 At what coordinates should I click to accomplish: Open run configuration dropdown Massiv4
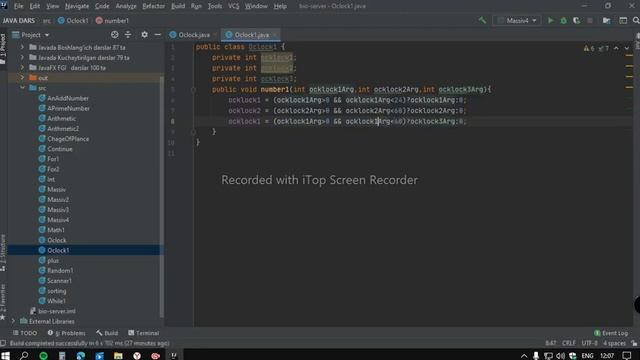point(517,20)
